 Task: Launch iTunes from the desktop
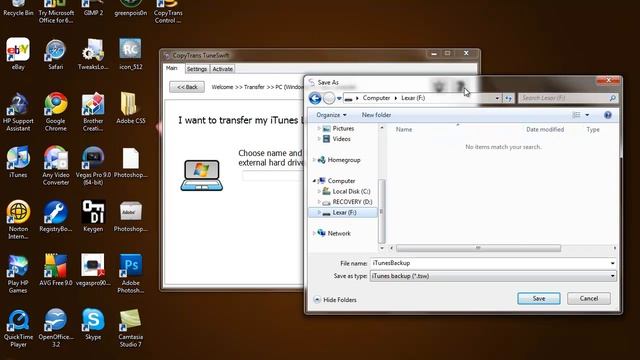click(x=18, y=162)
